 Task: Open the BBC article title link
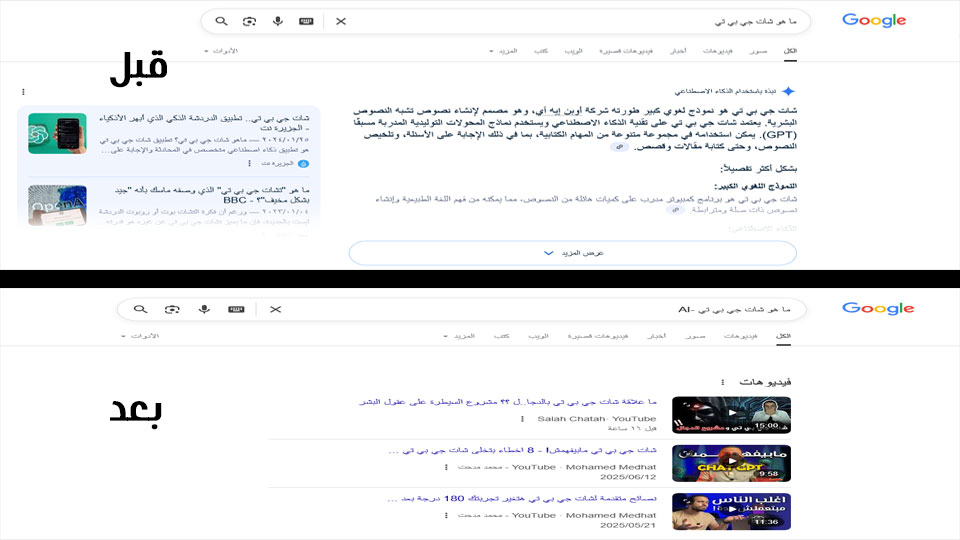[212, 195]
